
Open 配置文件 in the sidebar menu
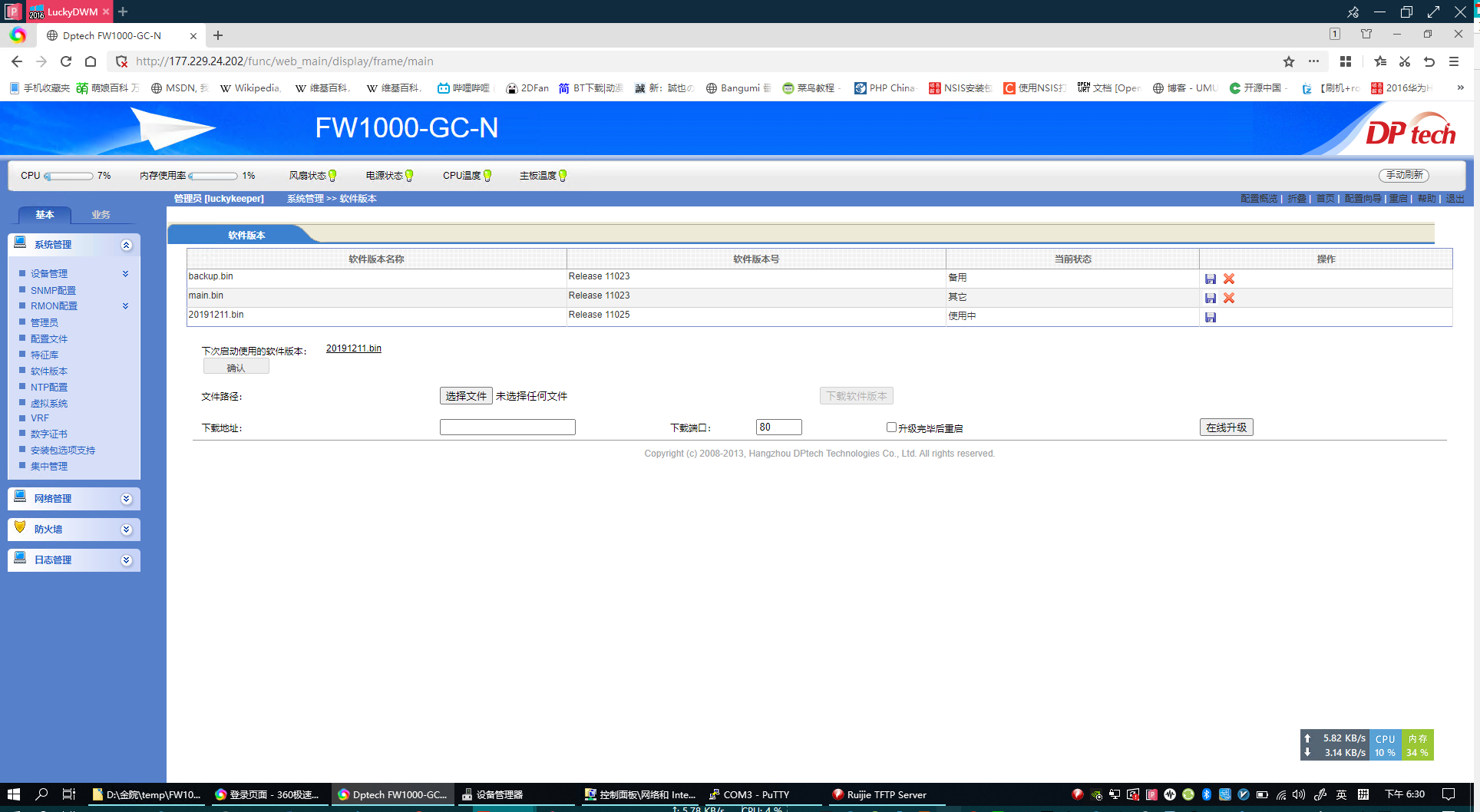[x=49, y=338]
